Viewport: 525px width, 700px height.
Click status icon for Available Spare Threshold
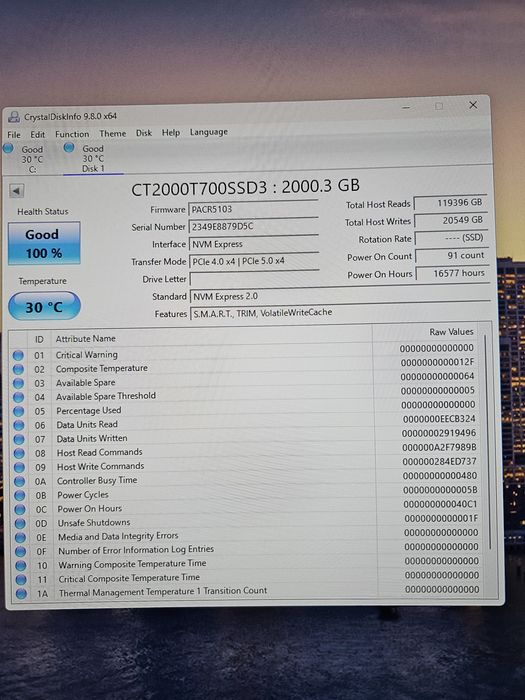[x=19, y=397]
